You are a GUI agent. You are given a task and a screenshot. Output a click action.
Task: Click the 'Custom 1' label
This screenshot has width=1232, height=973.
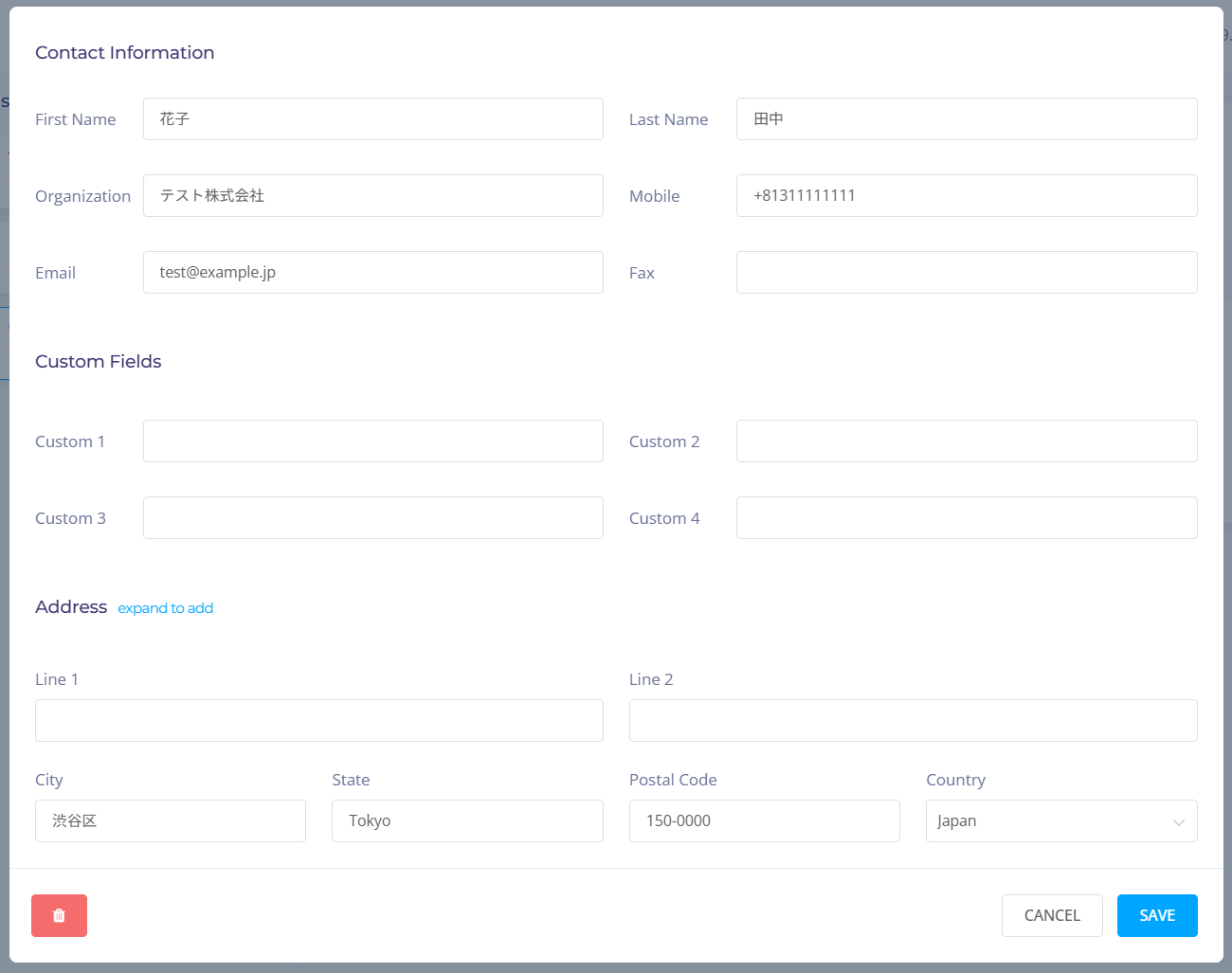coord(70,441)
